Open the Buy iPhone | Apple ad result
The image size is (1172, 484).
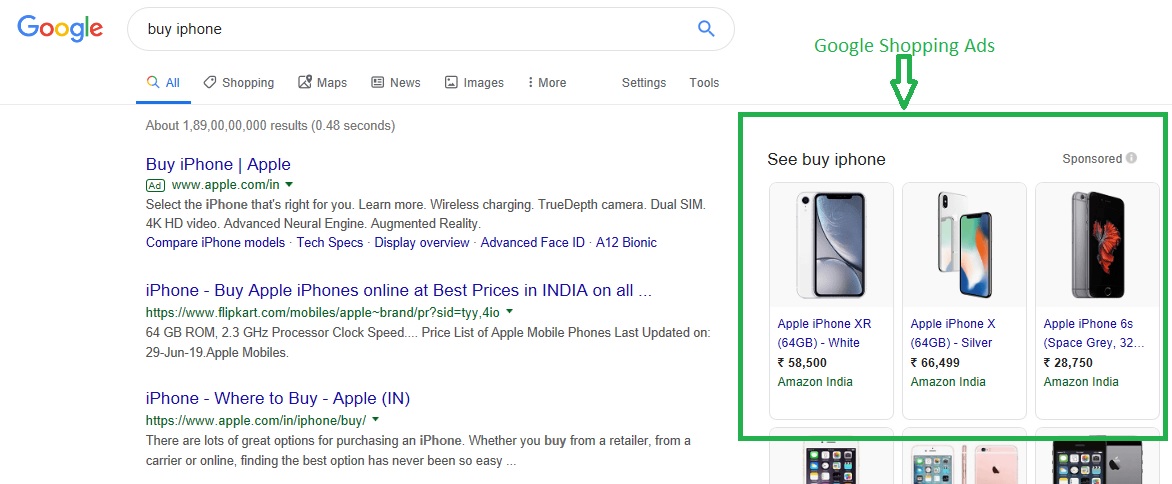218,164
